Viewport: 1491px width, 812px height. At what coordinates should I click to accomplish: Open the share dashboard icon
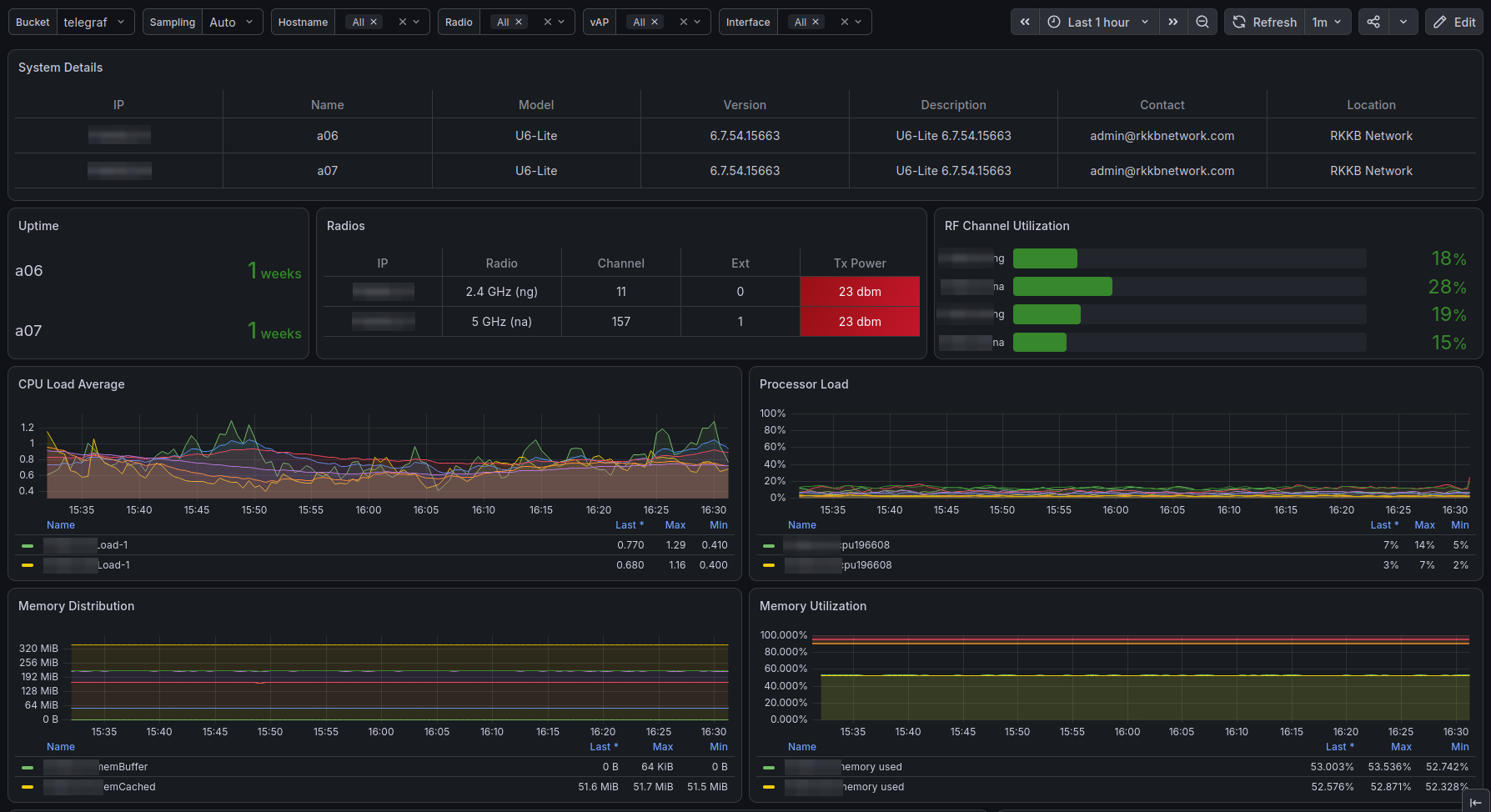pos(1373,23)
